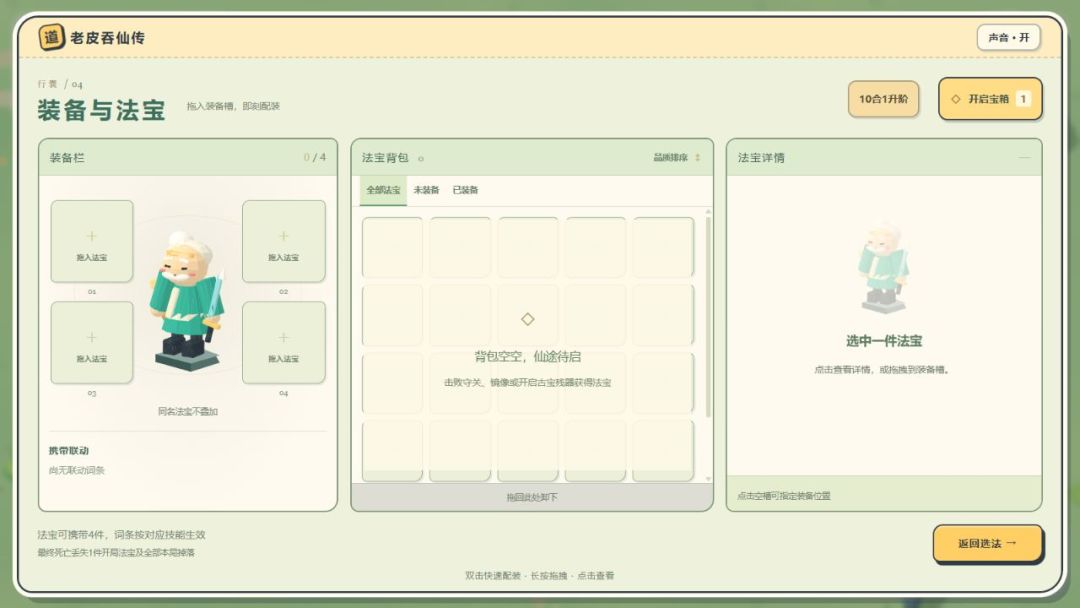Image resolution: width=1080 pixels, height=608 pixels.
Task: Click the 道 game logo icon
Action: 52,36
